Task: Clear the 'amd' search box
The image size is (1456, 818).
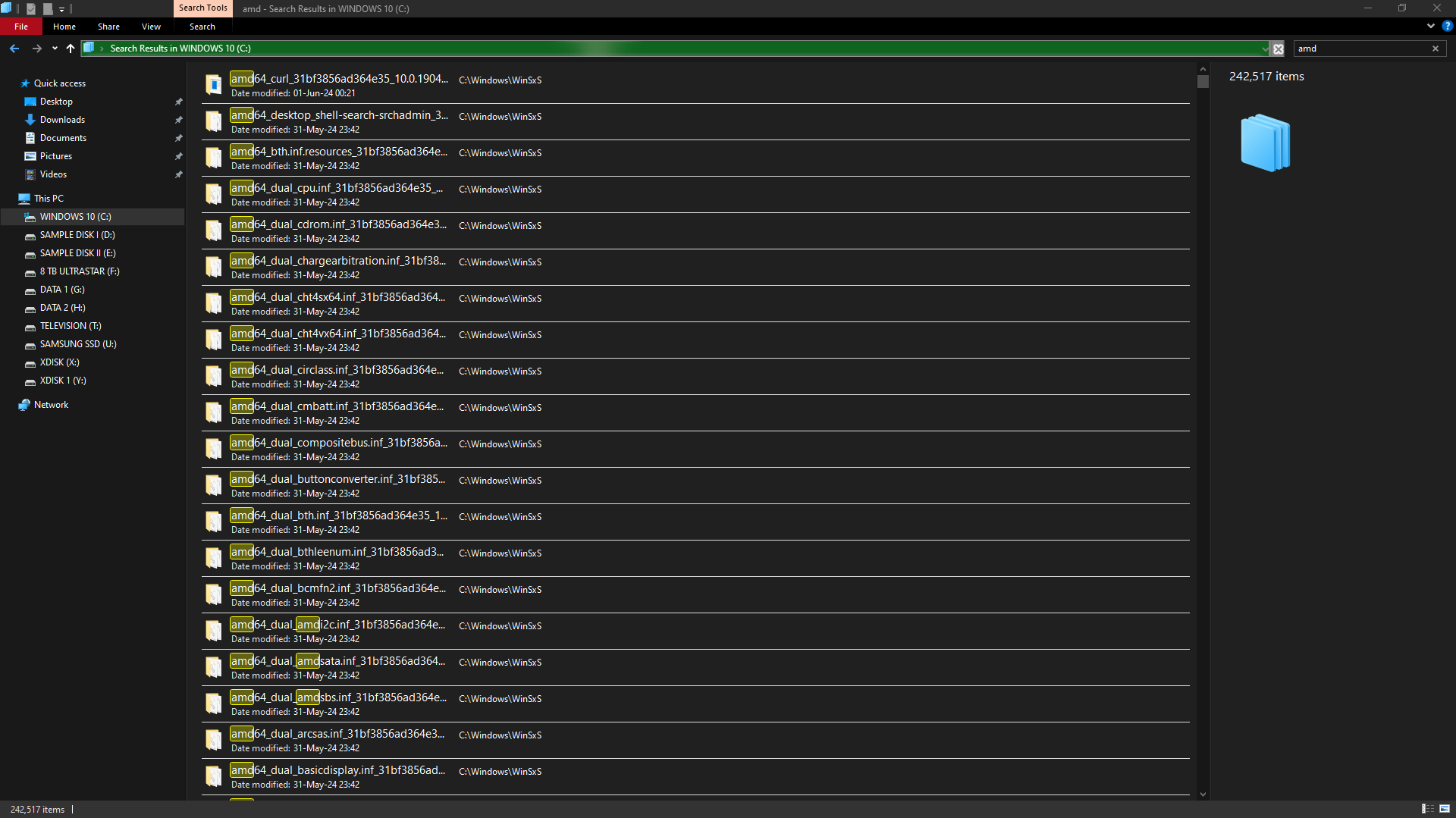Action: tap(1435, 49)
